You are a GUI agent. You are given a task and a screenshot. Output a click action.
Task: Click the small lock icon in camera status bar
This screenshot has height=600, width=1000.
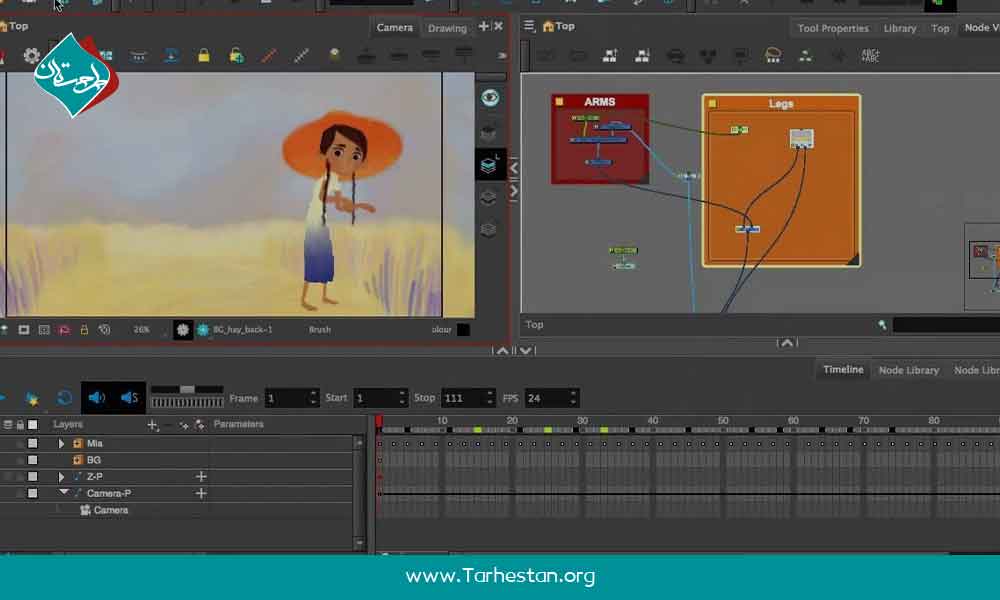84,330
